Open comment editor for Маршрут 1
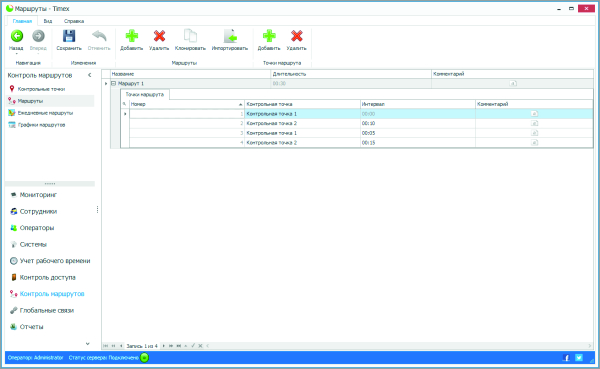The width and height of the screenshot is (600, 369). click(513, 83)
